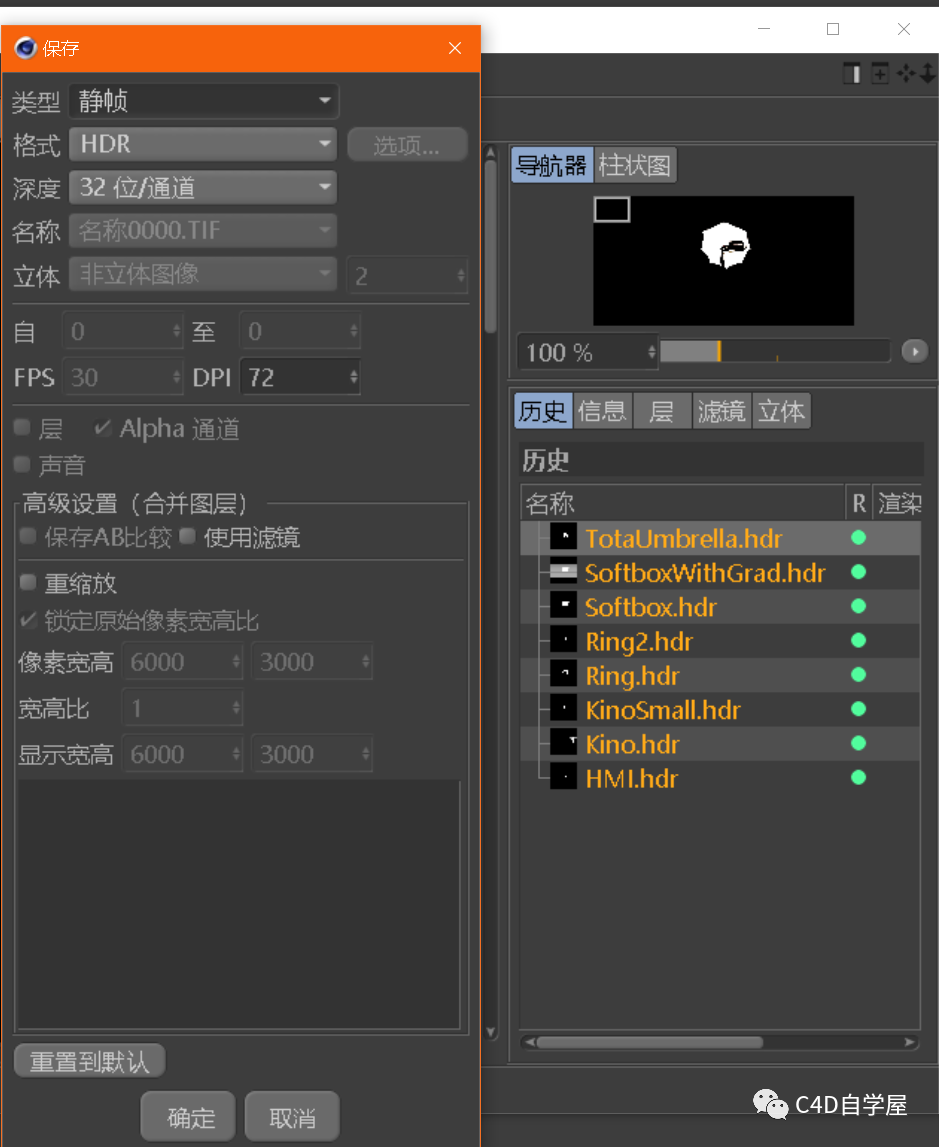Click the 选项... options button
Viewport: 939px width, 1147px height.
click(407, 145)
